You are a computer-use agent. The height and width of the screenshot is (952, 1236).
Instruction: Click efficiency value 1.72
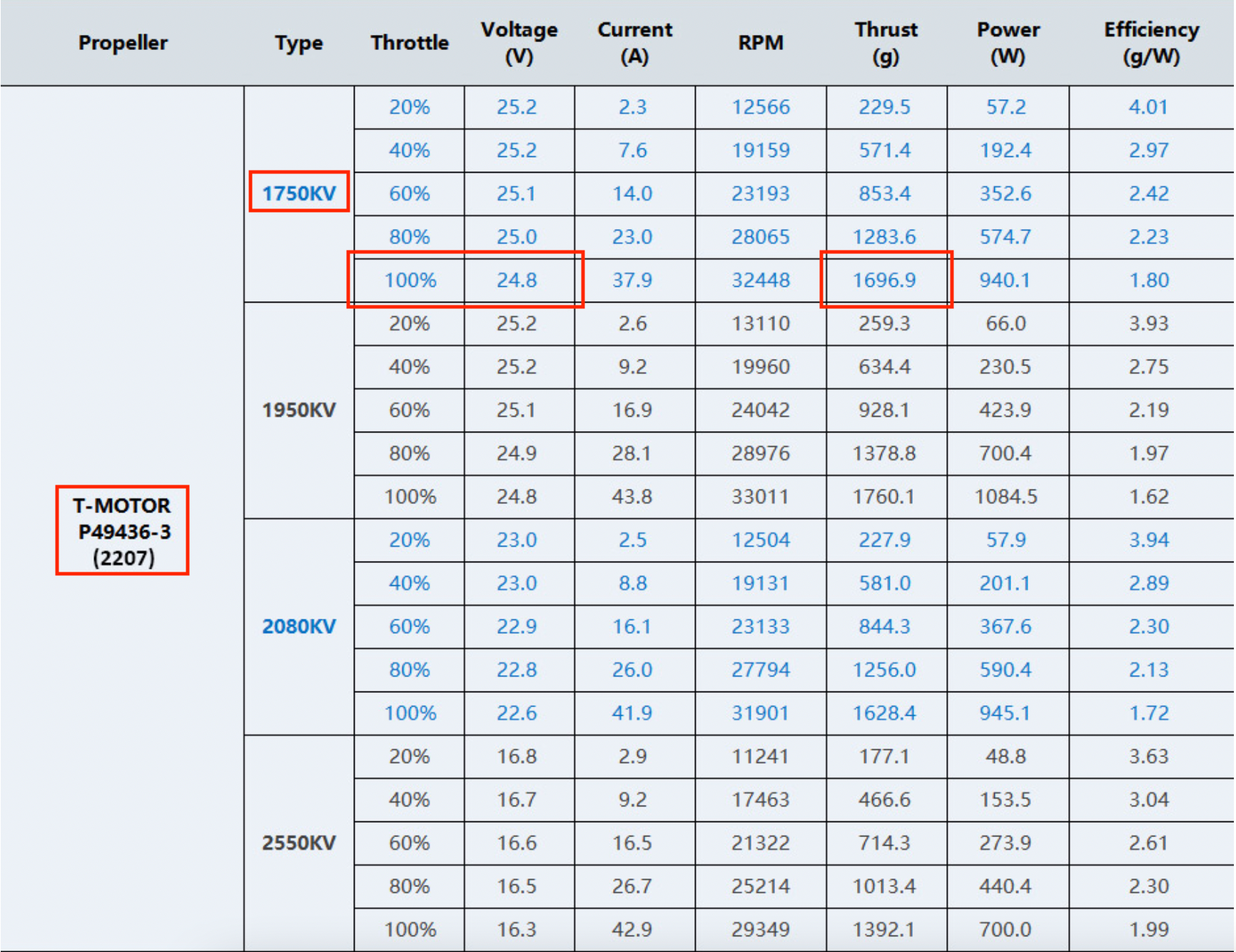pos(1149,713)
